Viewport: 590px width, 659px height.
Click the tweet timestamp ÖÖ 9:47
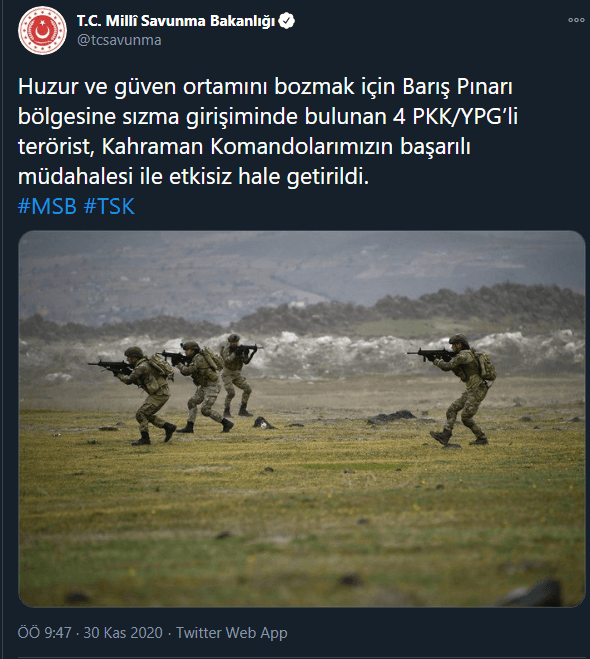[44, 633]
